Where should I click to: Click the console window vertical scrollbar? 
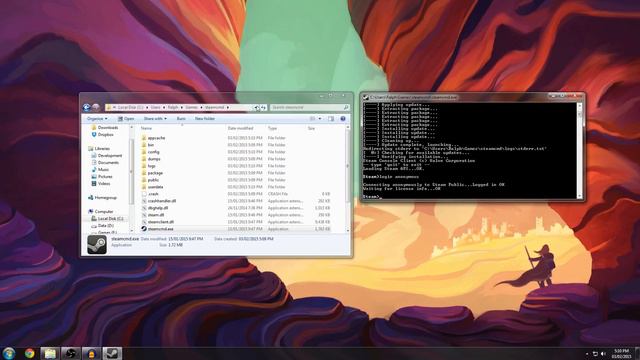point(580,150)
